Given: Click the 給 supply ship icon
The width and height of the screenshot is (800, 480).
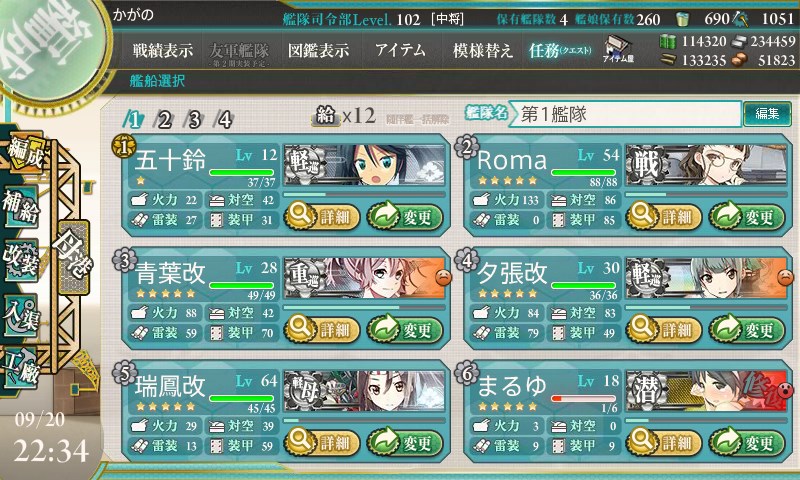Looking at the screenshot, I should pyautogui.click(x=326, y=116).
